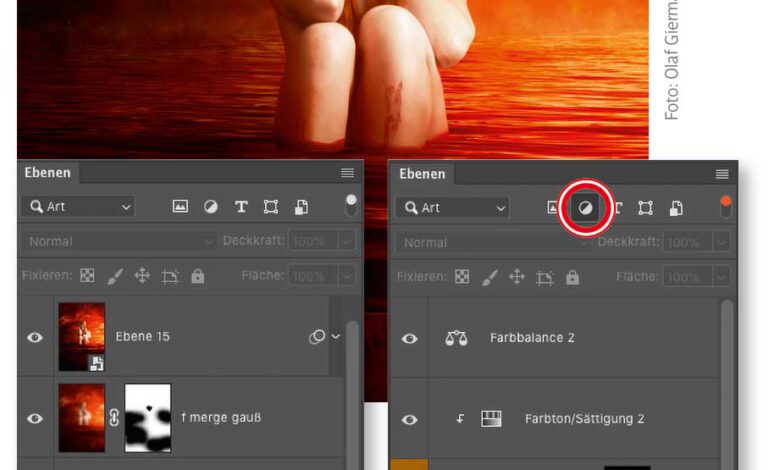Lock transparent pixels in left panel
Viewport: 780px width, 470px height.
tap(88, 275)
